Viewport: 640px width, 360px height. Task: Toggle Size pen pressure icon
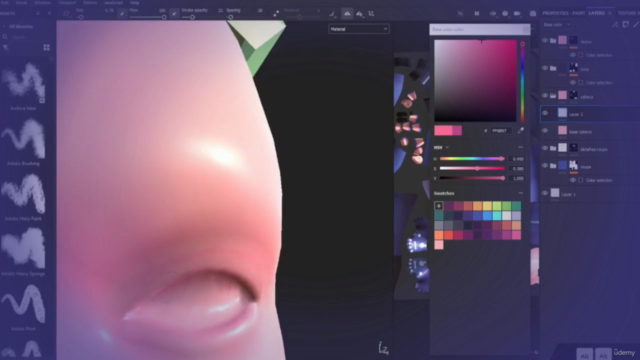pyautogui.click(x=122, y=13)
